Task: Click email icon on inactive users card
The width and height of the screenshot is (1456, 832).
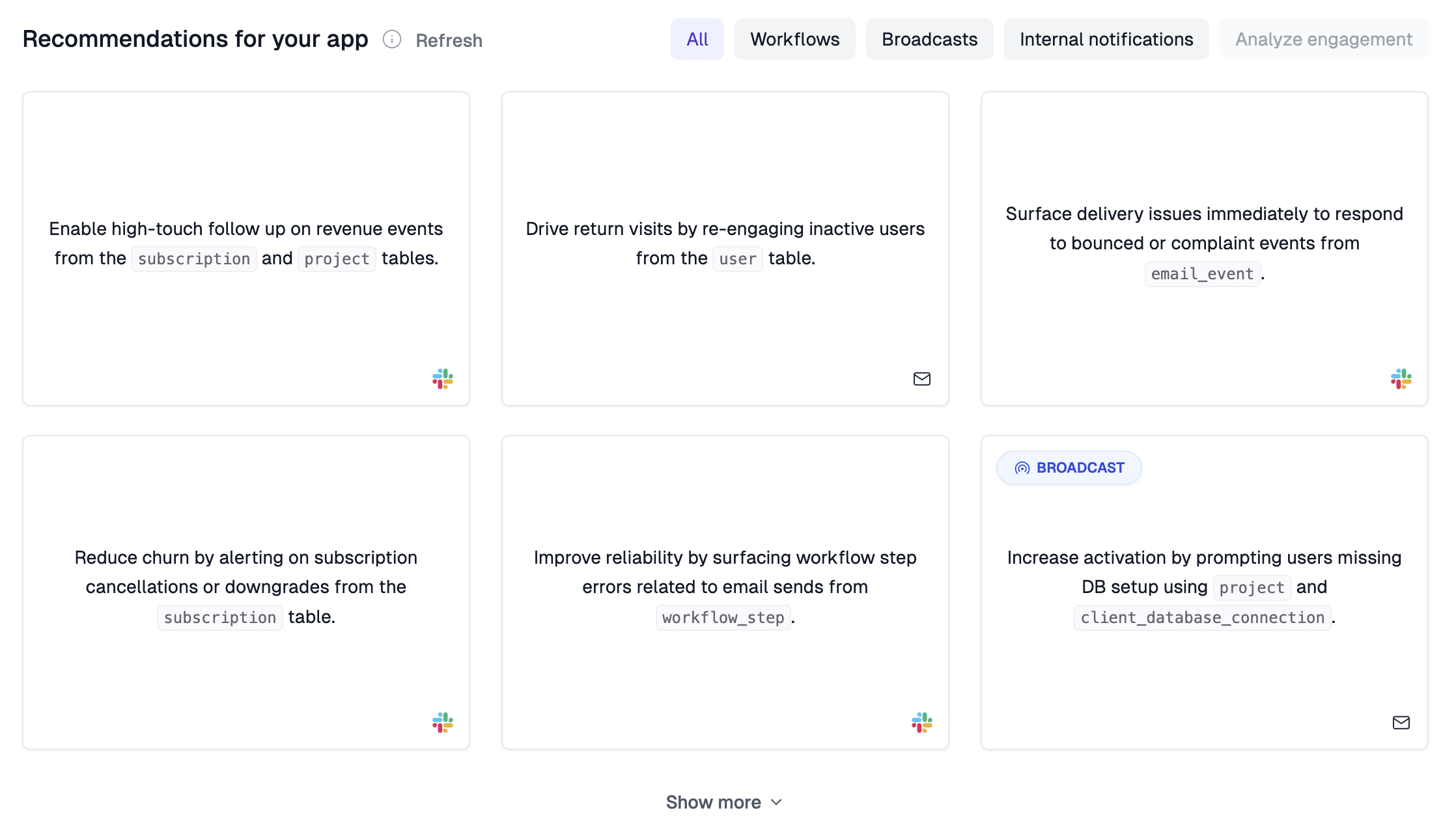Action: pos(921,379)
